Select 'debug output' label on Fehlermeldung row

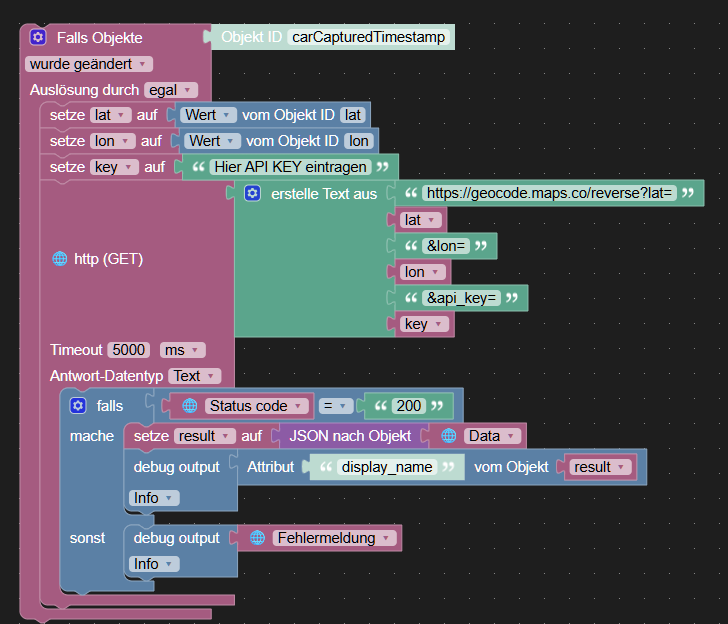176,538
